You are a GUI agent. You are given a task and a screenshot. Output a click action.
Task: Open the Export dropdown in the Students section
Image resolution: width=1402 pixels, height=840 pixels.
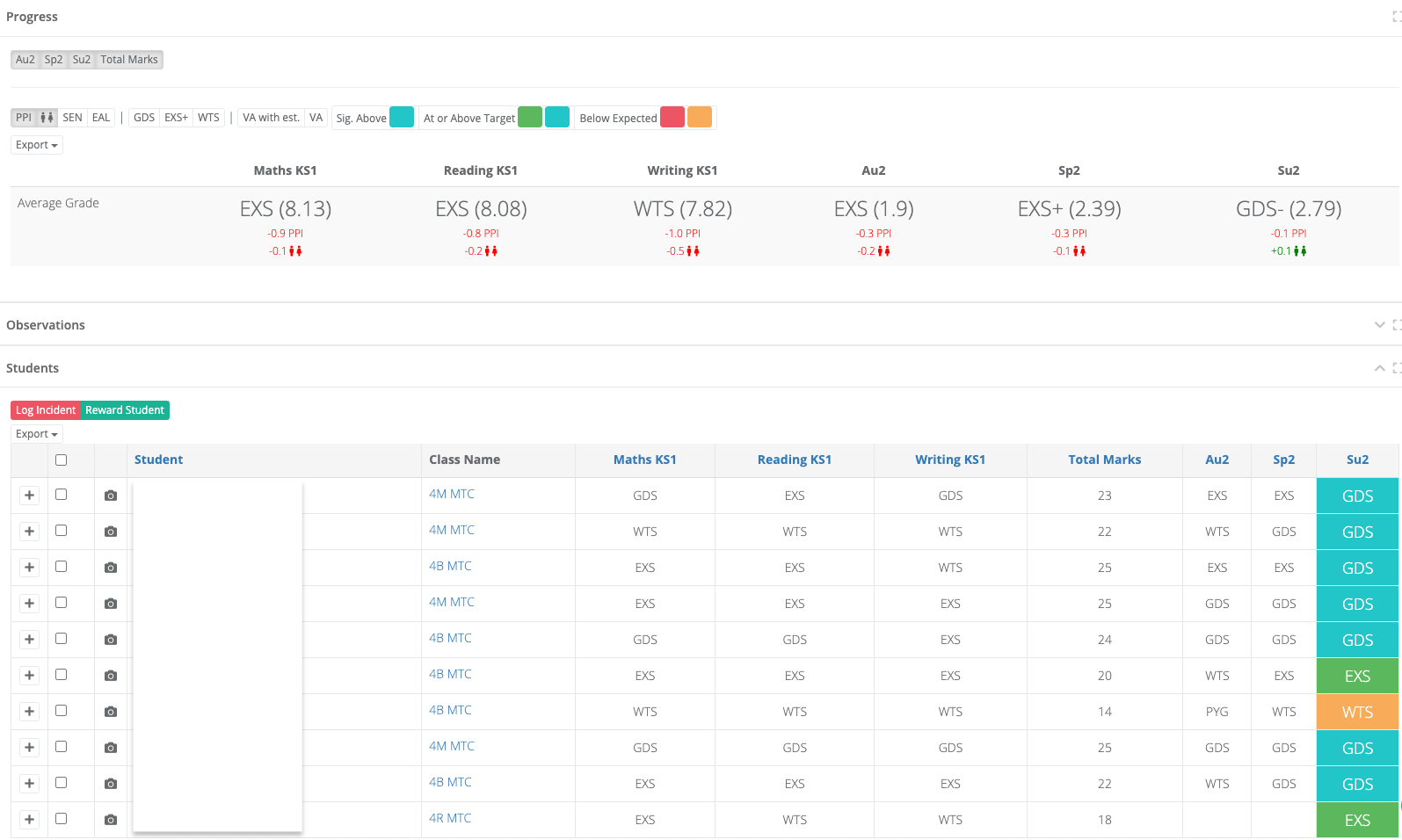click(x=37, y=434)
